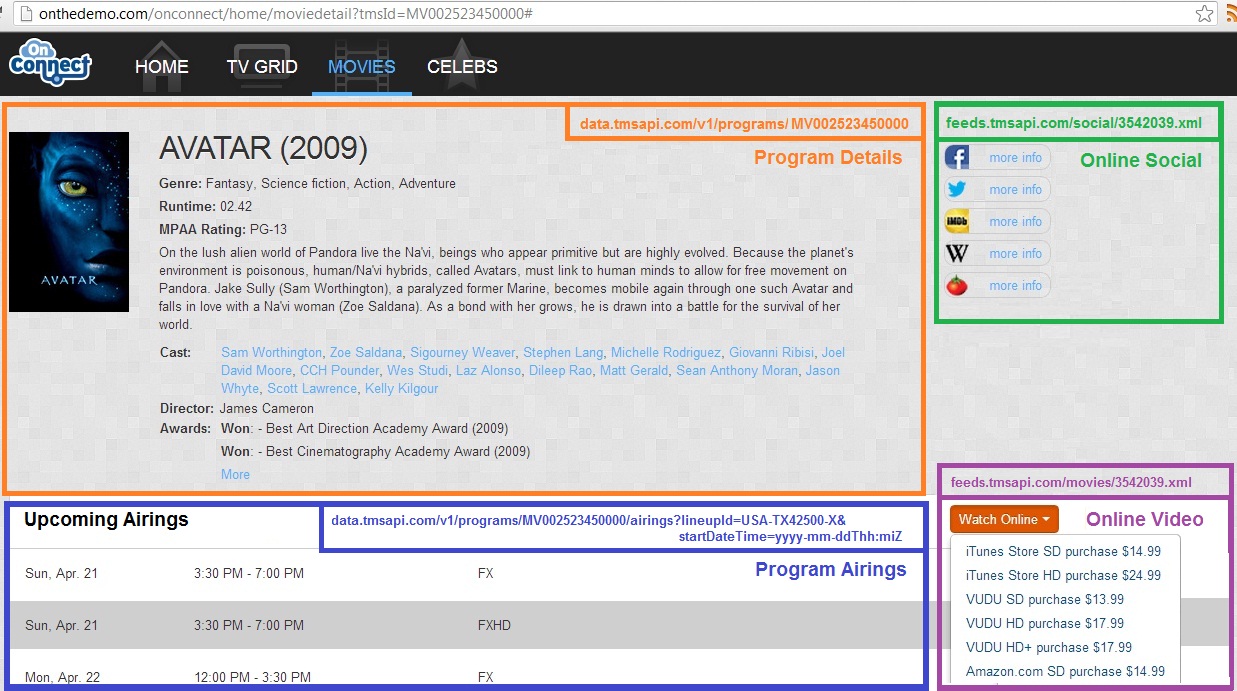
Task: Click the OnConnect logo
Action: pyautogui.click(x=50, y=62)
